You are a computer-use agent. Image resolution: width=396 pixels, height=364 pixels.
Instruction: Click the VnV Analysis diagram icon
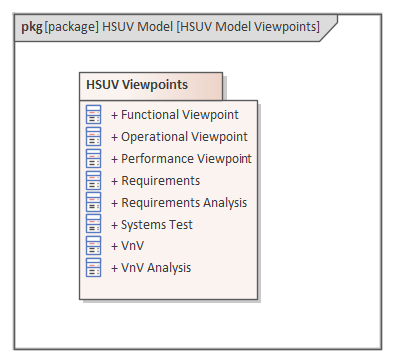[x=93, y=268]
